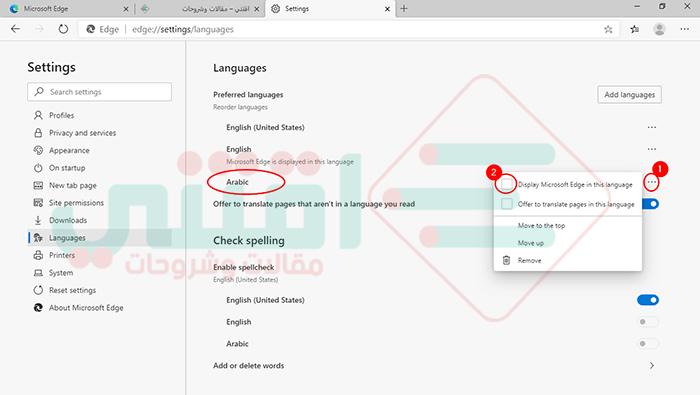Close the Settings tab
This screenshot has height=395, width=700.
pyautogui.click(x=387, y=9)
